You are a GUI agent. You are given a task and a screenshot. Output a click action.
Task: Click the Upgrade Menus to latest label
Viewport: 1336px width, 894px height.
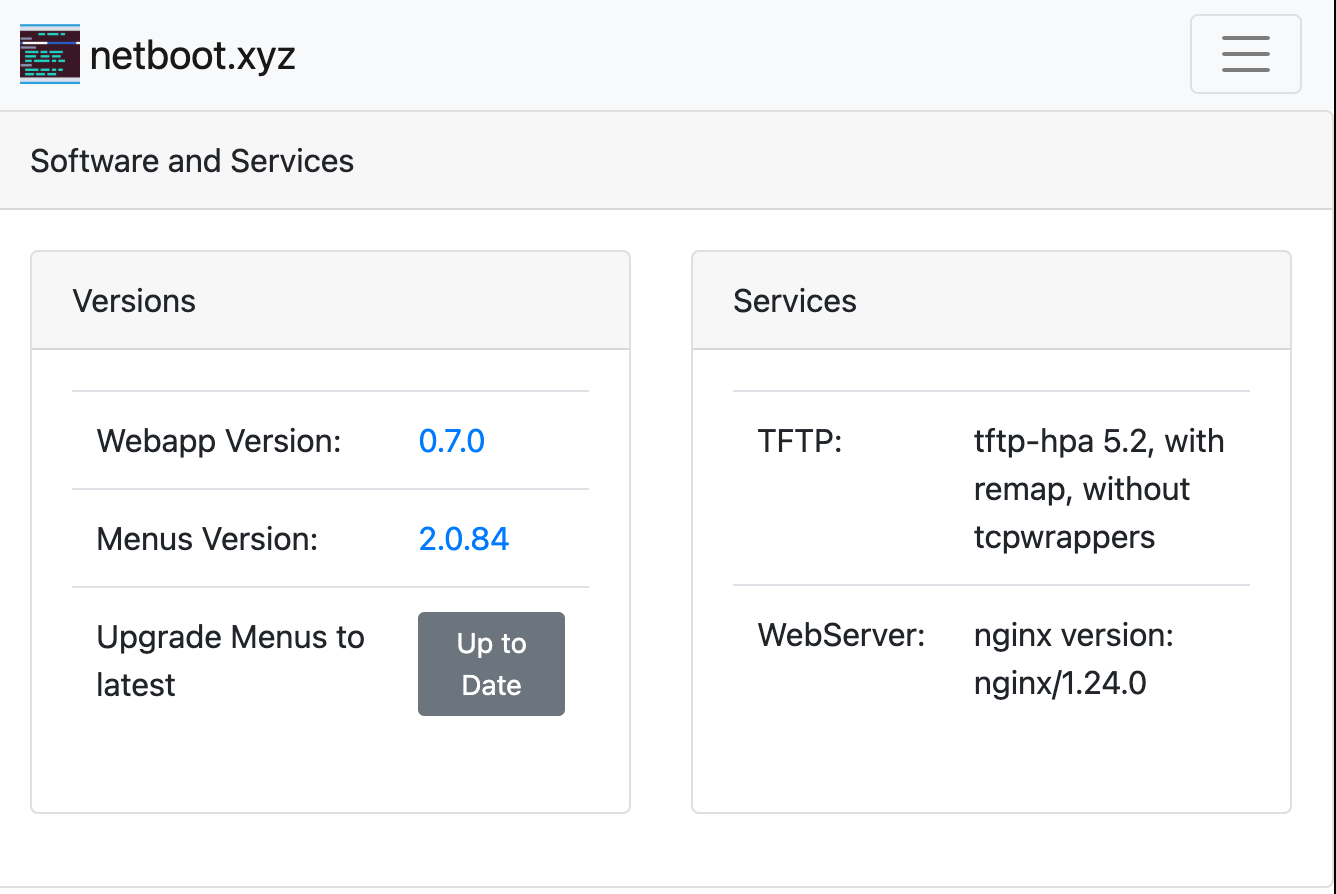[x=231, y=661]
